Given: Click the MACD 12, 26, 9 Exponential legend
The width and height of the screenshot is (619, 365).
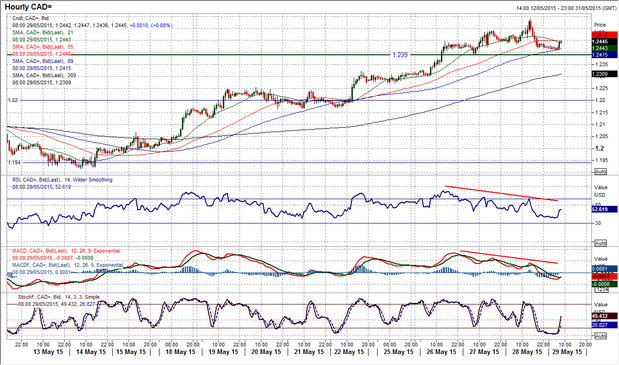Looking at the screenshot, I should [x=66, y=251].
